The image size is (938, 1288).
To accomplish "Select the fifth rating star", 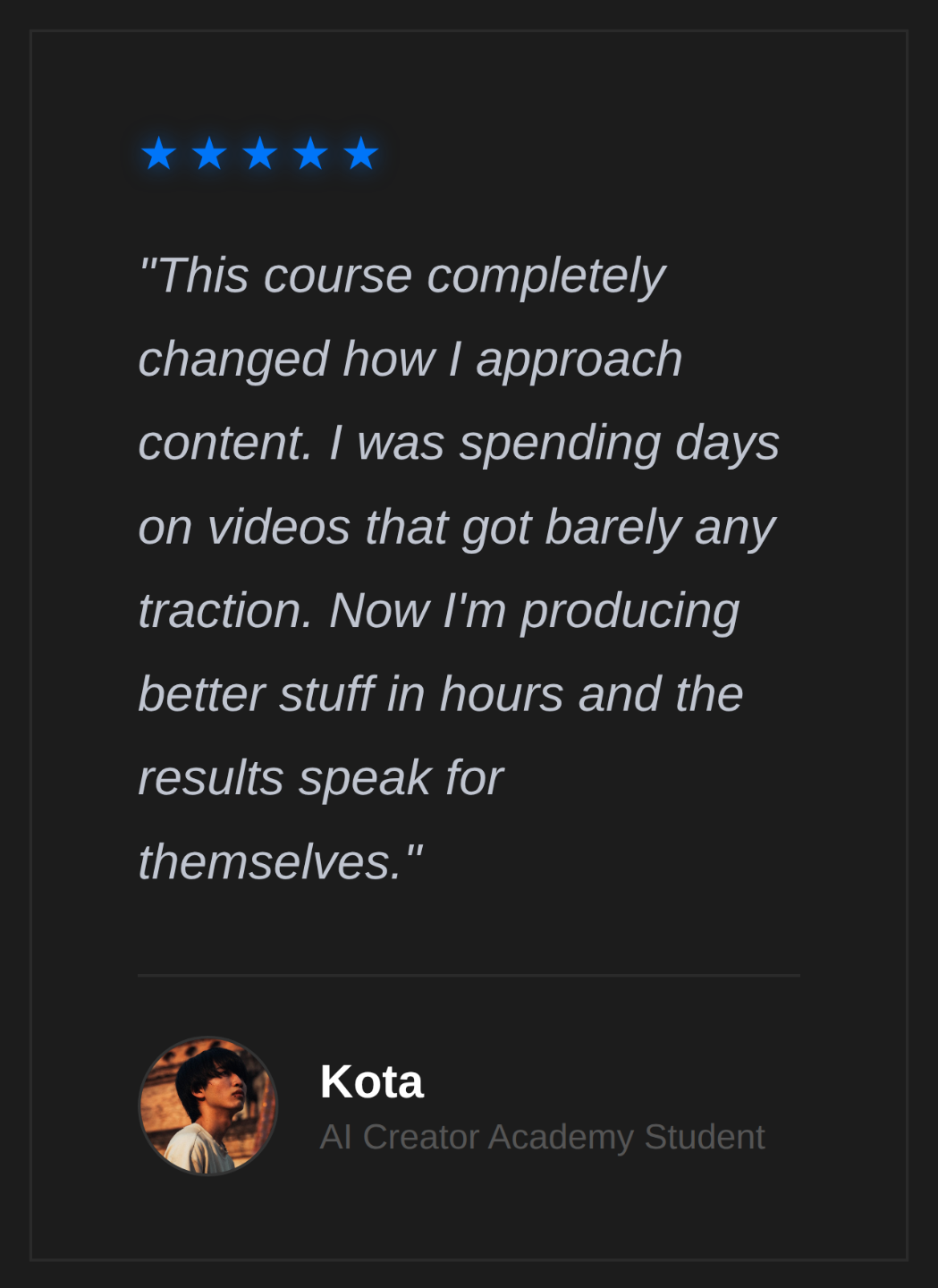I will click(361, 154).
